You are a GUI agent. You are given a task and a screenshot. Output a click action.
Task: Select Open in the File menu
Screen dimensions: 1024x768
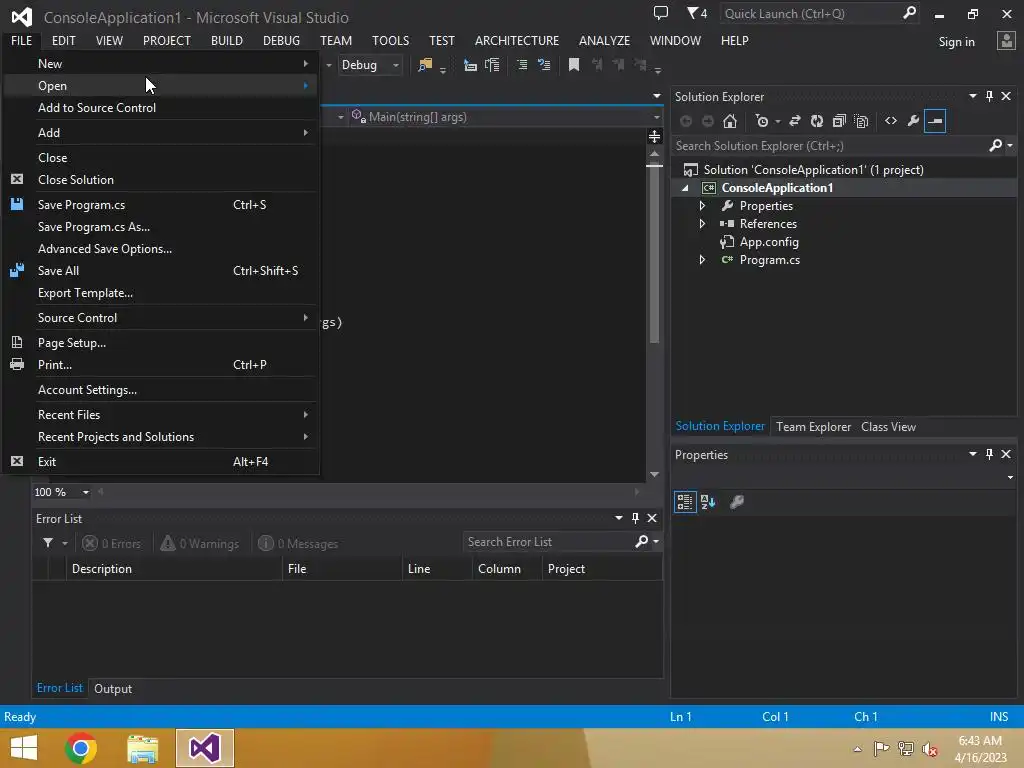[161, 86]
